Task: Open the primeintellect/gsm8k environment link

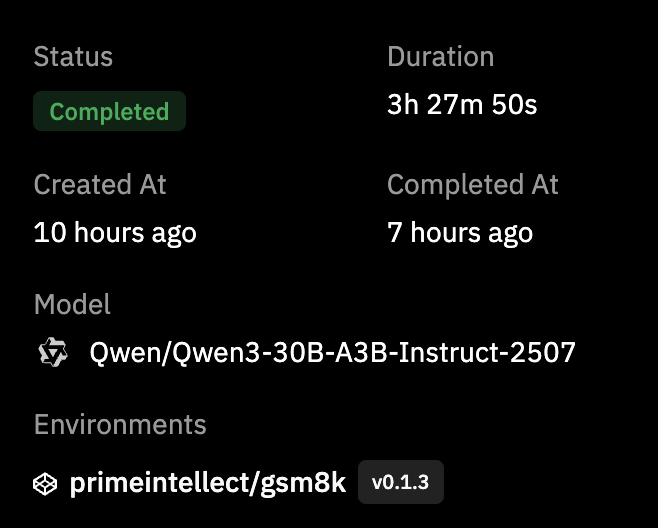Action: click(x=207, y=483)
